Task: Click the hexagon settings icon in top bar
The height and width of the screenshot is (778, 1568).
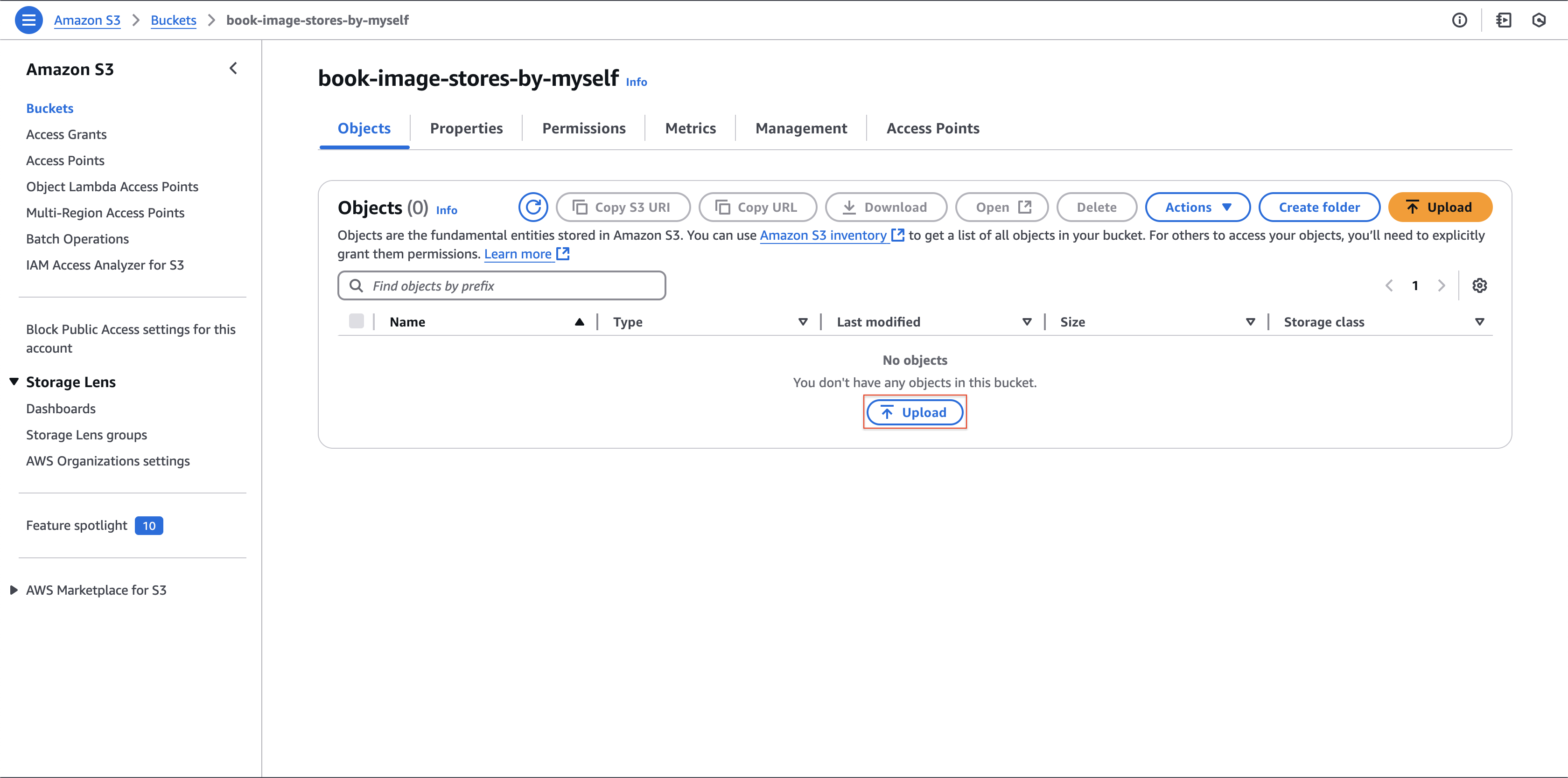Action: [x=1540, y=20]
